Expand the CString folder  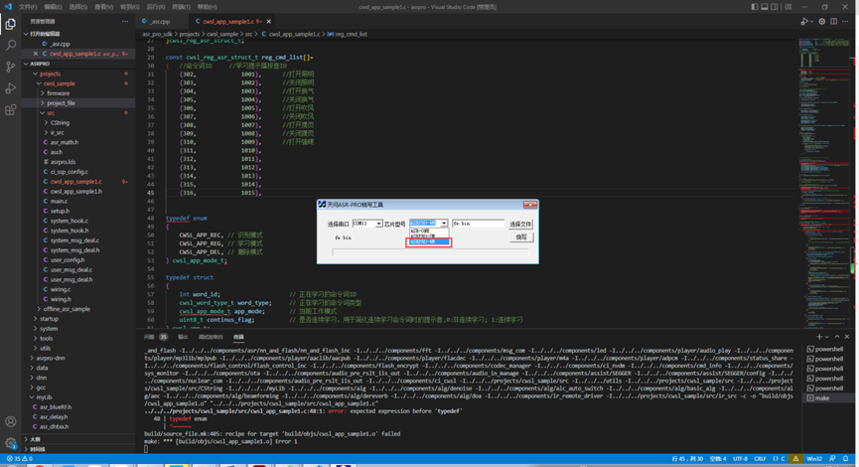click(46, 123)
